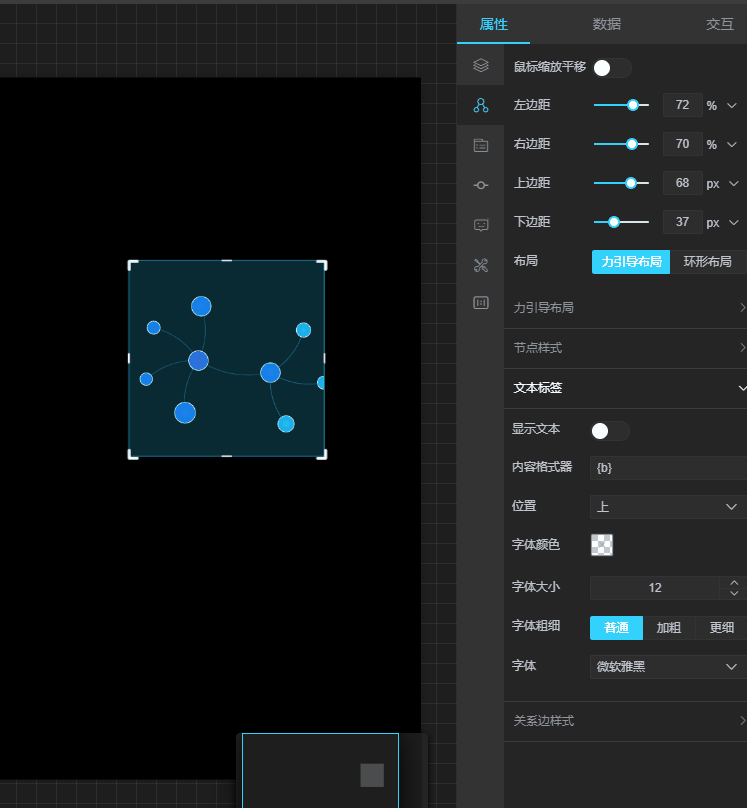Click the 下边距 slider handle
Screen dimensions: 747x808
613,222
